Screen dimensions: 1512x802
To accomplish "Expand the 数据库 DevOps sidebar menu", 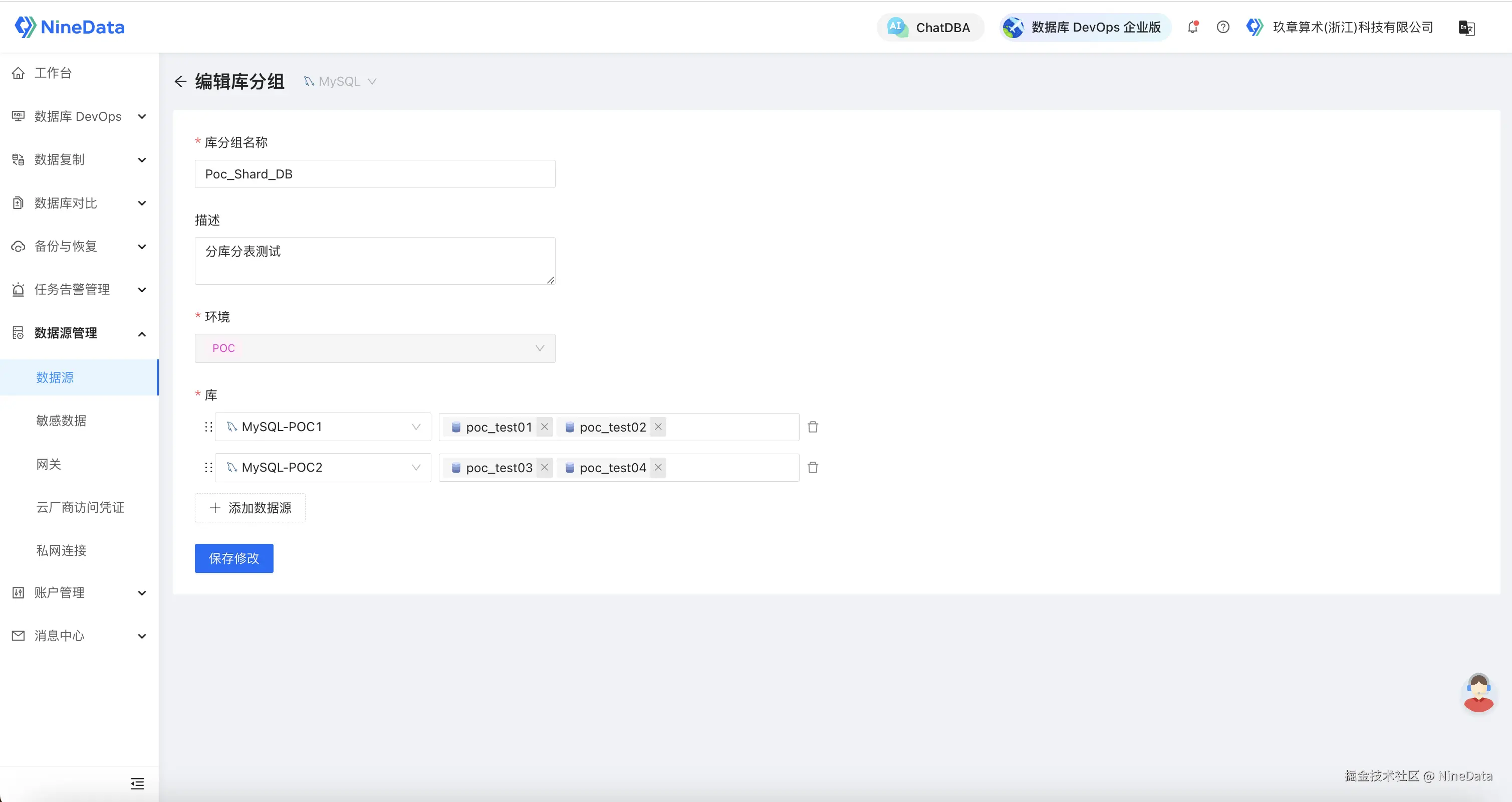I will pyautogui.click(x=79, y=116).
